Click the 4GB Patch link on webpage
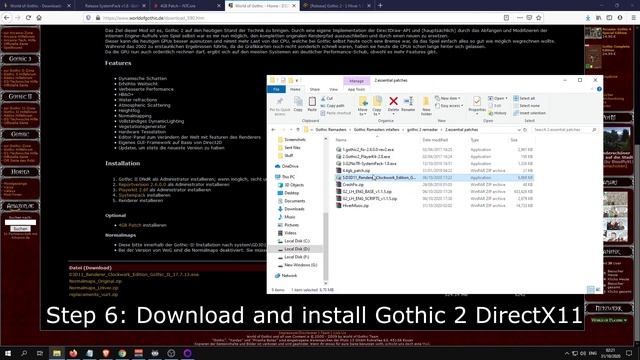This screenshot has height=360, width=640. click(130, 225)
